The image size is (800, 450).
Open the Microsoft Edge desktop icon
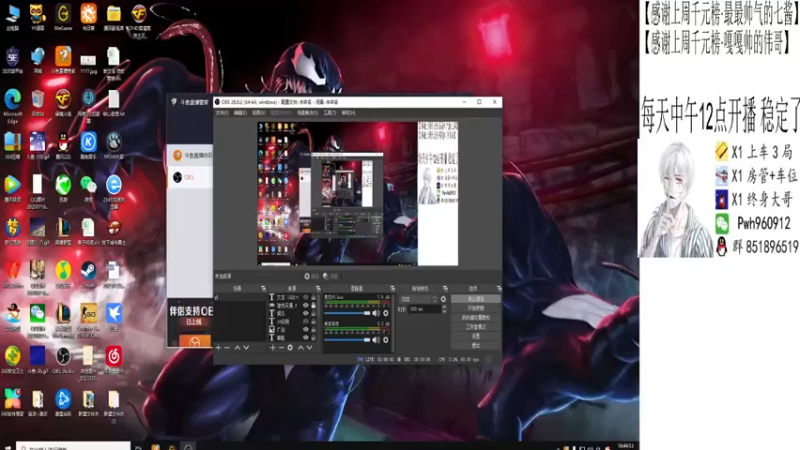point(13,106)
